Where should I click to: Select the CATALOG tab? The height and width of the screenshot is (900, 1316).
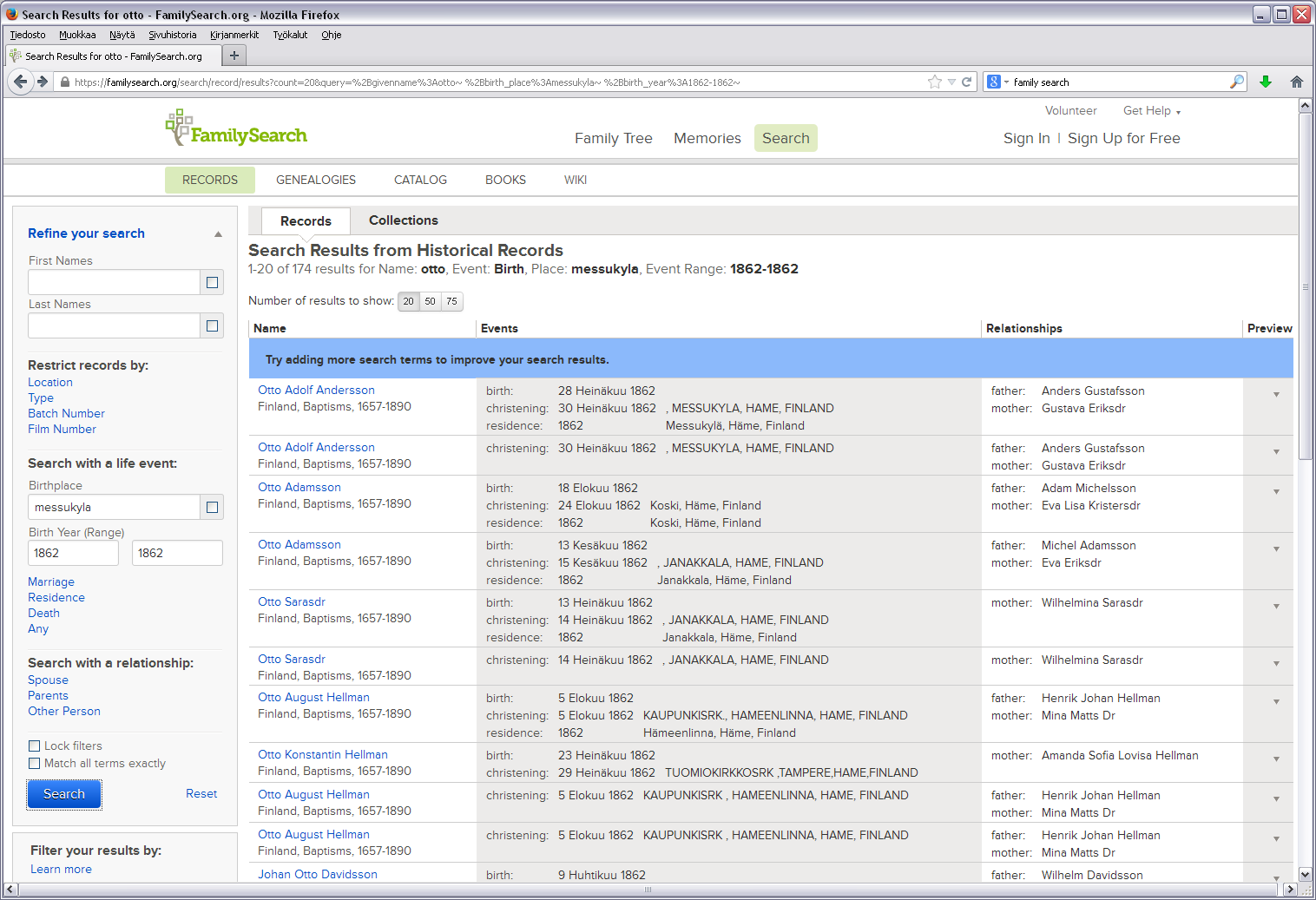[x=420, y=180]
